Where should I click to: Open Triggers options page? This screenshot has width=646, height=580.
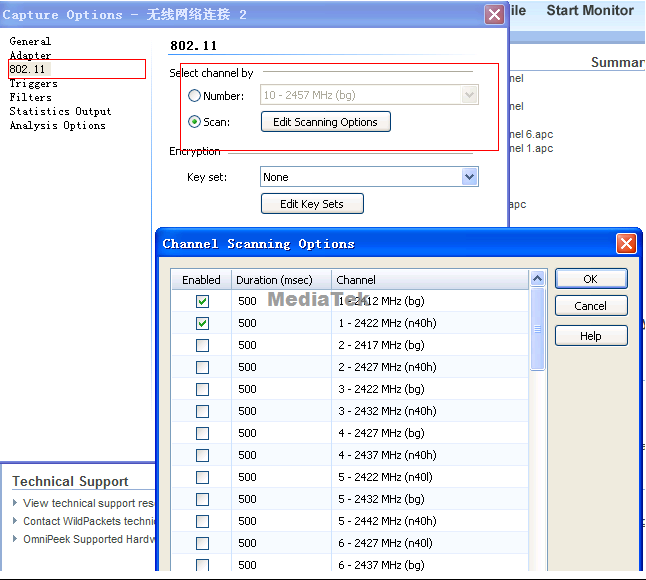[33, 84]
